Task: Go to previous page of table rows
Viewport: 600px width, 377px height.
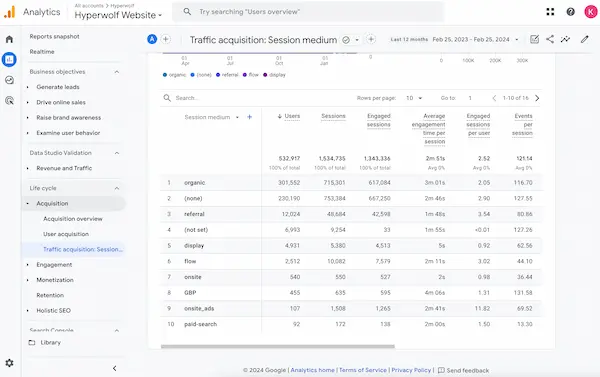Action: tap(494, 98)
